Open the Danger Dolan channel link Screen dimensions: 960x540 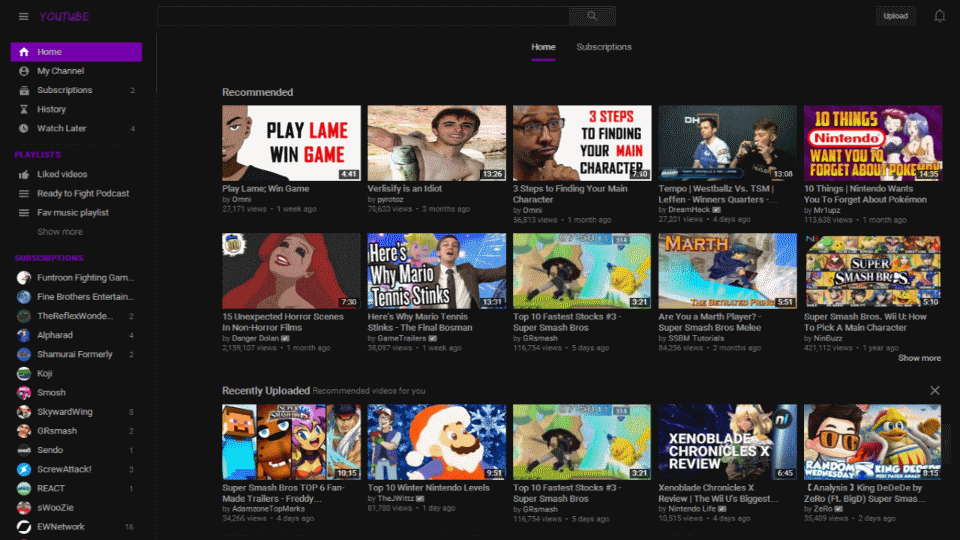255,338
